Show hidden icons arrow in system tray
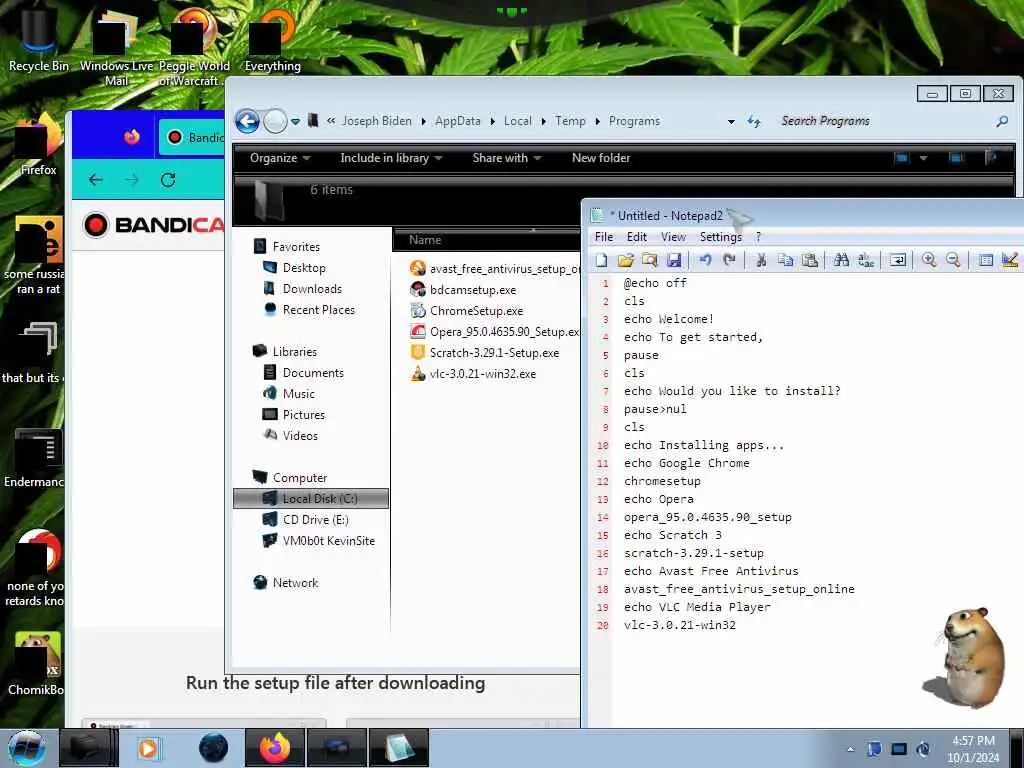This screenshot has height=768, width=1024. pos(850,749)
